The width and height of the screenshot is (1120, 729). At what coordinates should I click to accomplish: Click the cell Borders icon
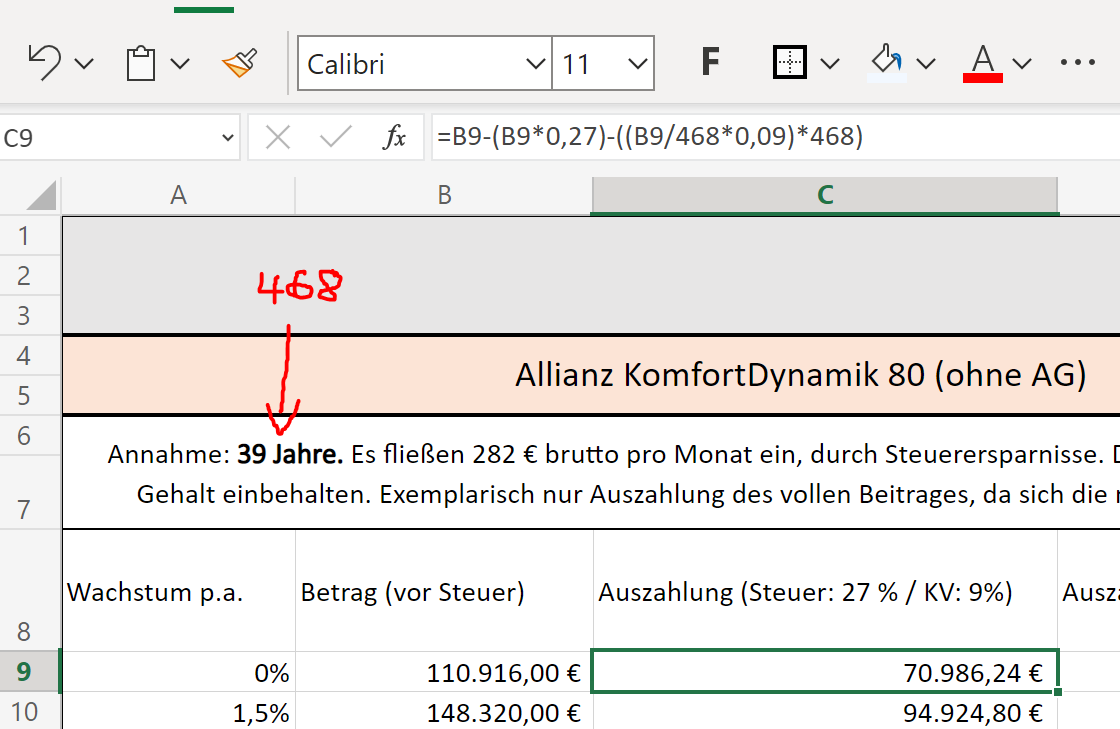click(790, 62)
